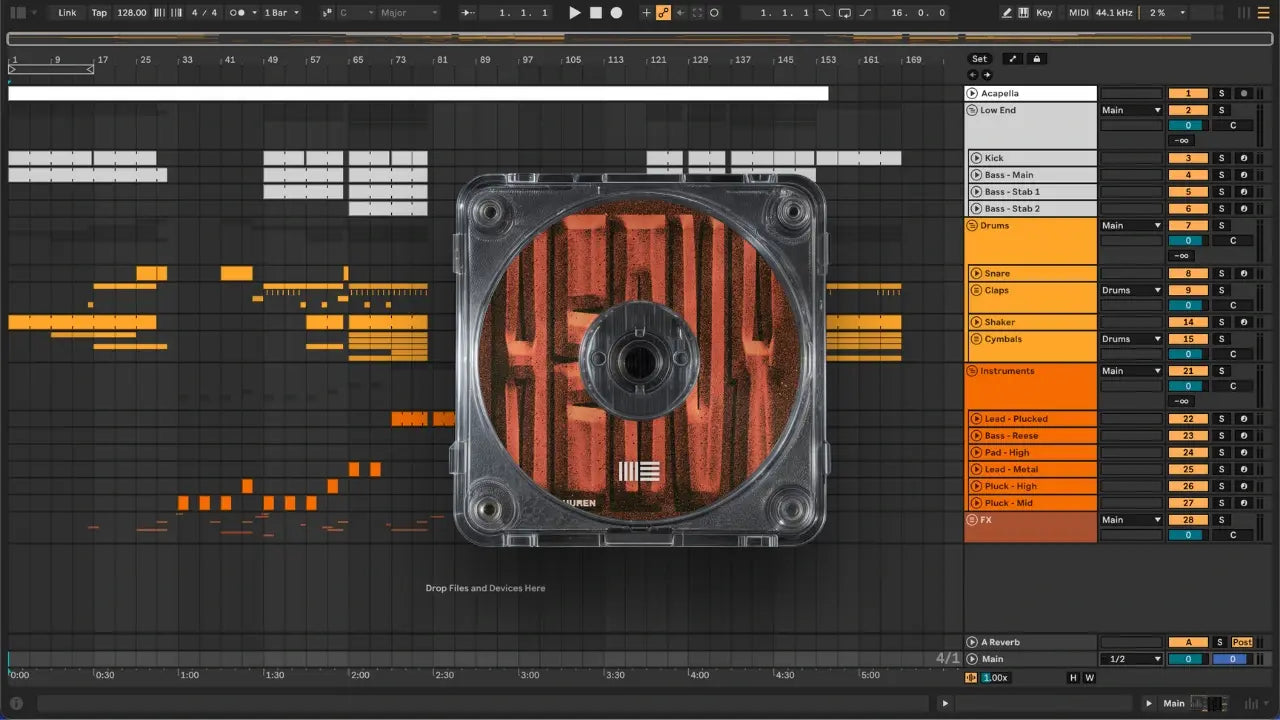Solo the Kick track
Screen dimensions: 1280x720
pyautogui.click(x=1220, y=158)
